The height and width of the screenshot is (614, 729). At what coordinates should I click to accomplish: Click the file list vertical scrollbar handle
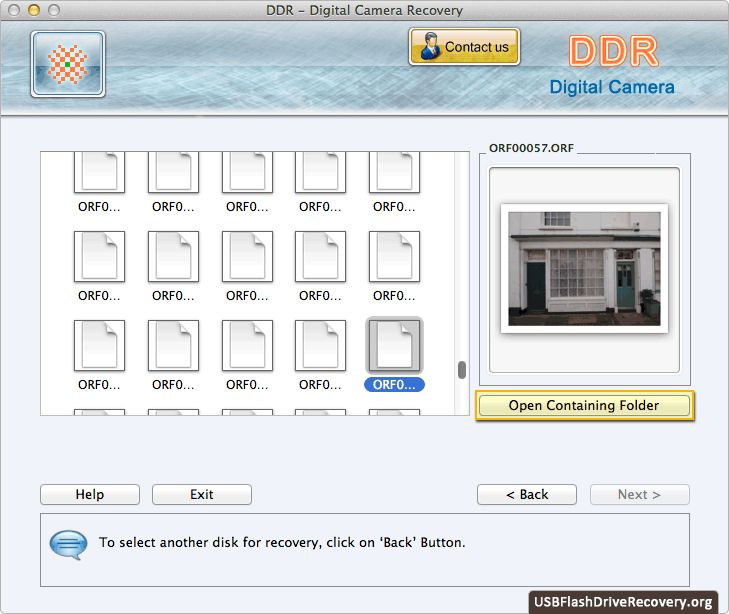click(x=462, y=370)
